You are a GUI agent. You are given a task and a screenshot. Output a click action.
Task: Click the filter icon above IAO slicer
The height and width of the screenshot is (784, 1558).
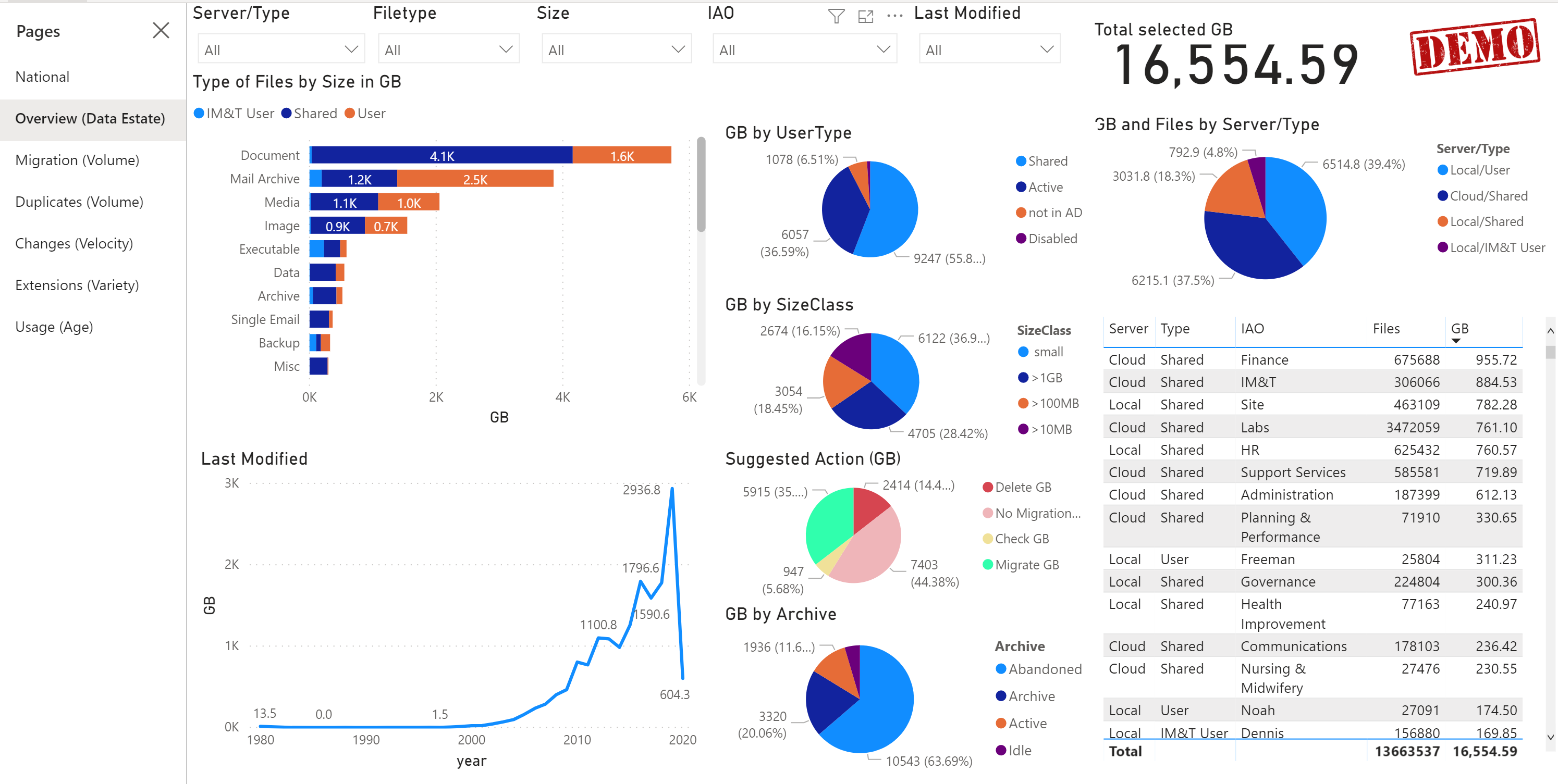(x=836, y=16)
